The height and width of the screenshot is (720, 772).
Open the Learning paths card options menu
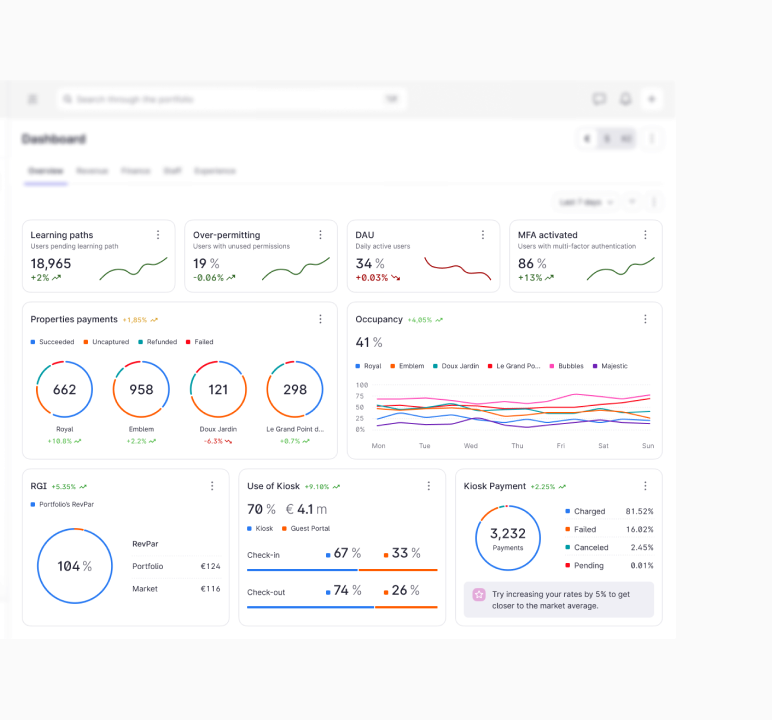pyautogui.click(x=158, y=235)
